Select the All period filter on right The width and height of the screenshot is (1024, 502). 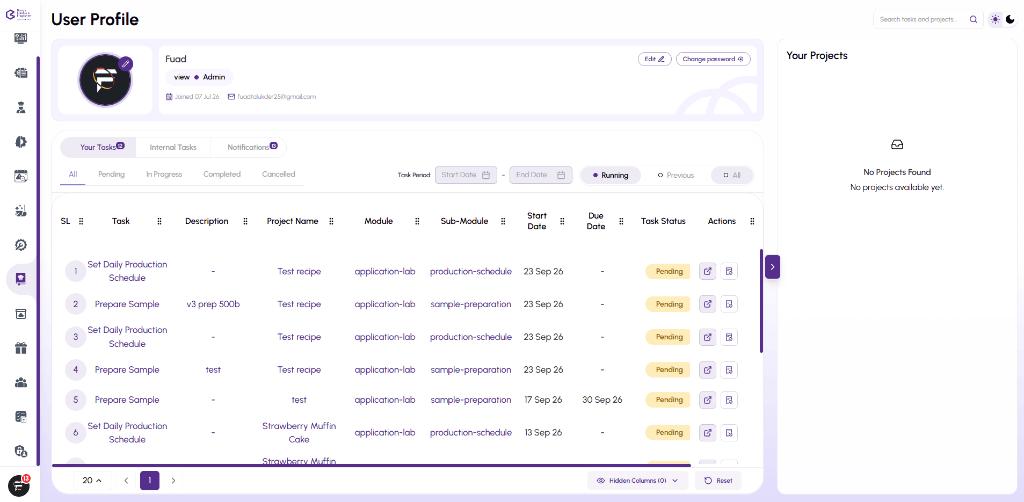pyautogui.click(x=731, y=175)
